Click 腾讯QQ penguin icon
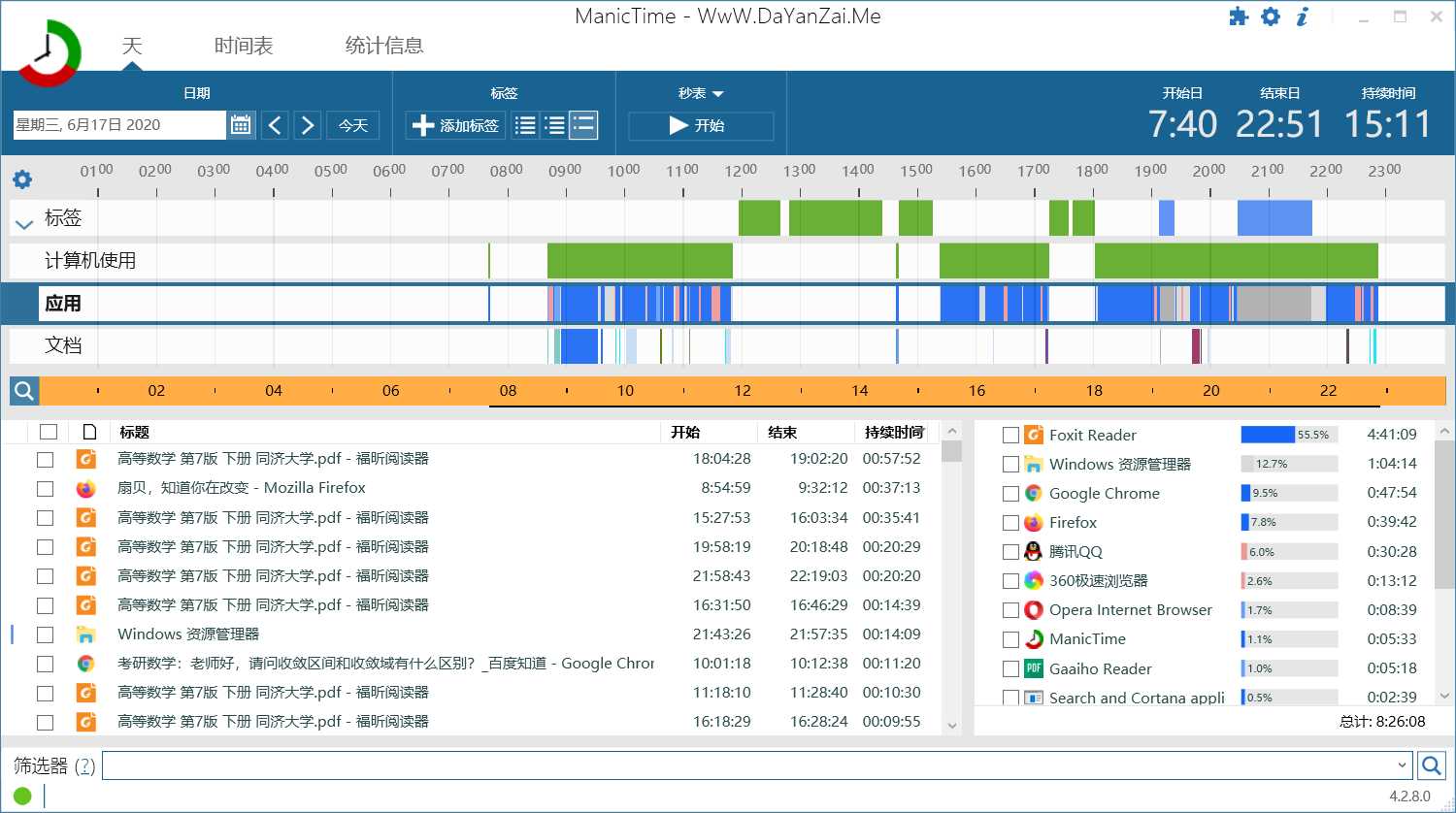 coord(1034,551)
